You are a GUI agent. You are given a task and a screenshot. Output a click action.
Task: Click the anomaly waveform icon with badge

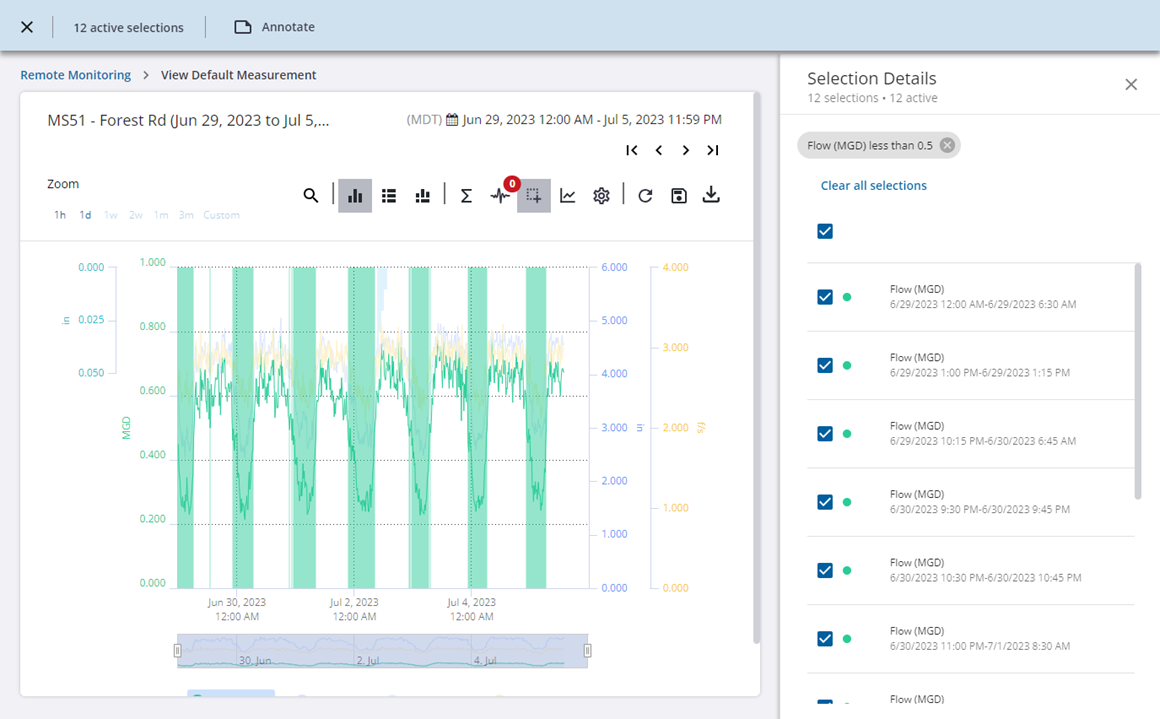[x=500, y=196]
